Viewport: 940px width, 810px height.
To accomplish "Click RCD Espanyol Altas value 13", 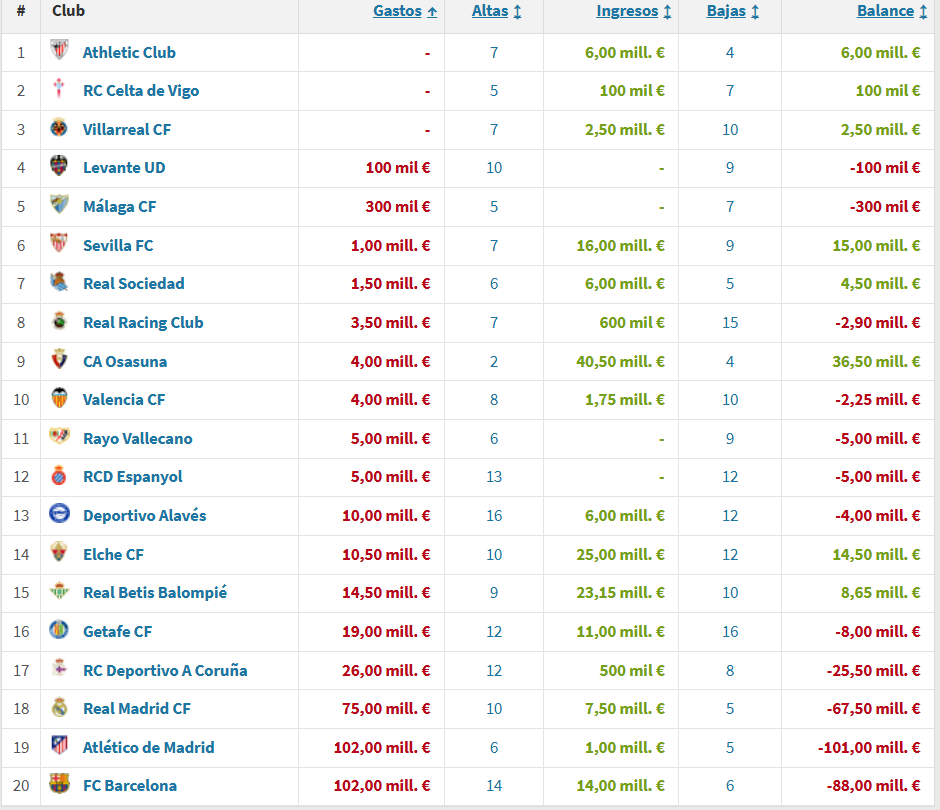I will [494, 477].
